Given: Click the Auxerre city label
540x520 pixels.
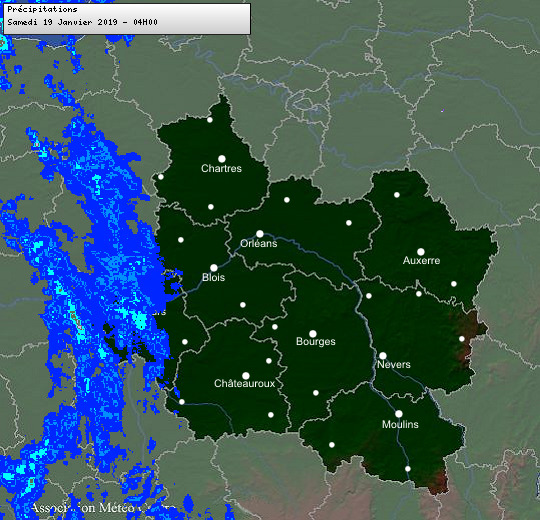Looking at the screenshot, I should click(422, 260).
